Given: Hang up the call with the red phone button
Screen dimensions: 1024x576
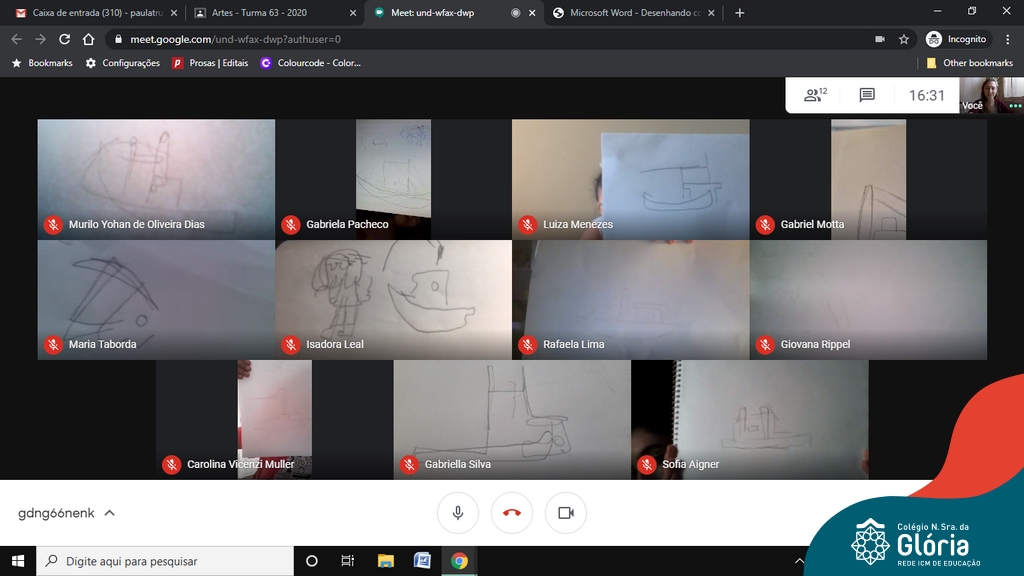Looking at the screenshot, I should pyautogui.click(x=512, y=513).
